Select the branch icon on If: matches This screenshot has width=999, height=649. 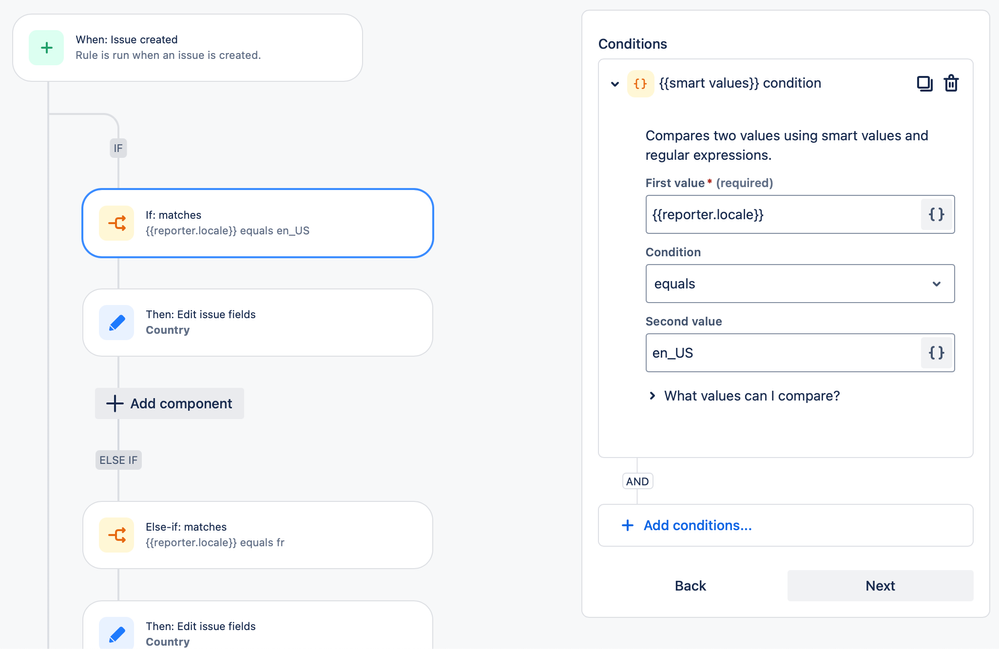tap(117, 222)
